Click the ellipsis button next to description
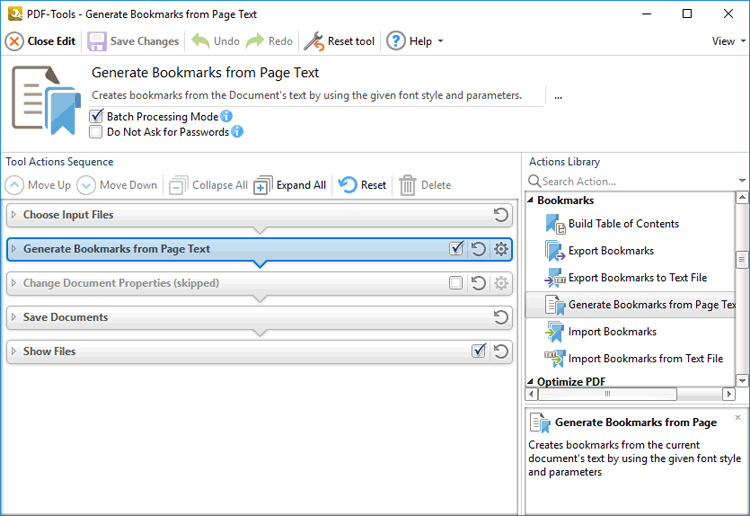Image resolution: width=750 pixels, height=516 pixels. (558, 96)
